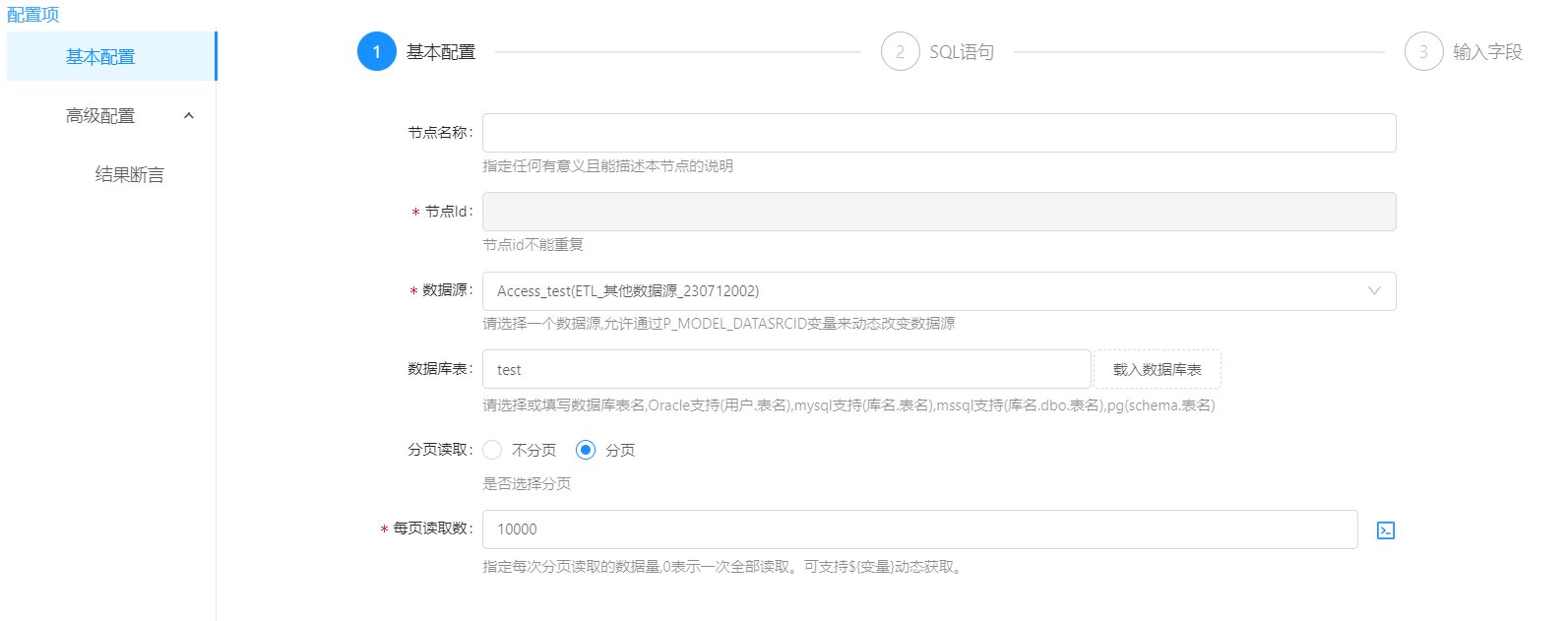The width and height of the screenshot is (1568, 621).
Task: Click the disabled 节点Id field
Action: 938,212
